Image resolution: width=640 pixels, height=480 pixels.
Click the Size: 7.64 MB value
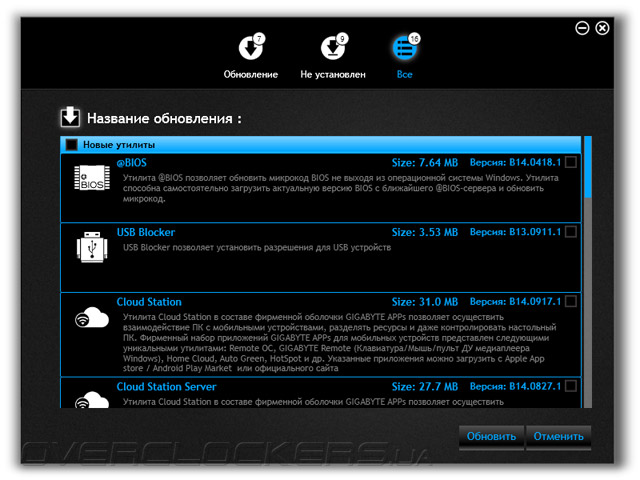tap(425, 163)
